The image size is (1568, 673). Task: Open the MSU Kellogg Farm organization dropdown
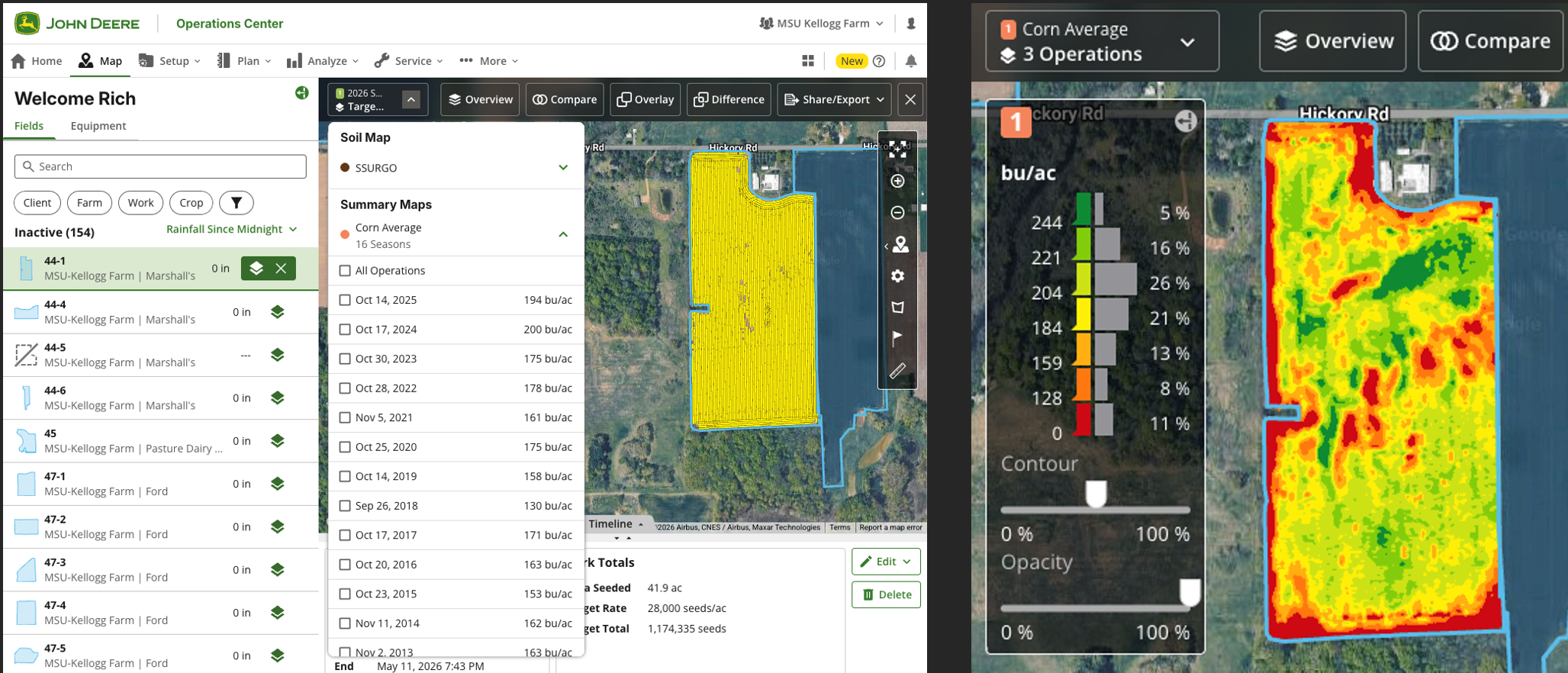(x=822, y=24)
